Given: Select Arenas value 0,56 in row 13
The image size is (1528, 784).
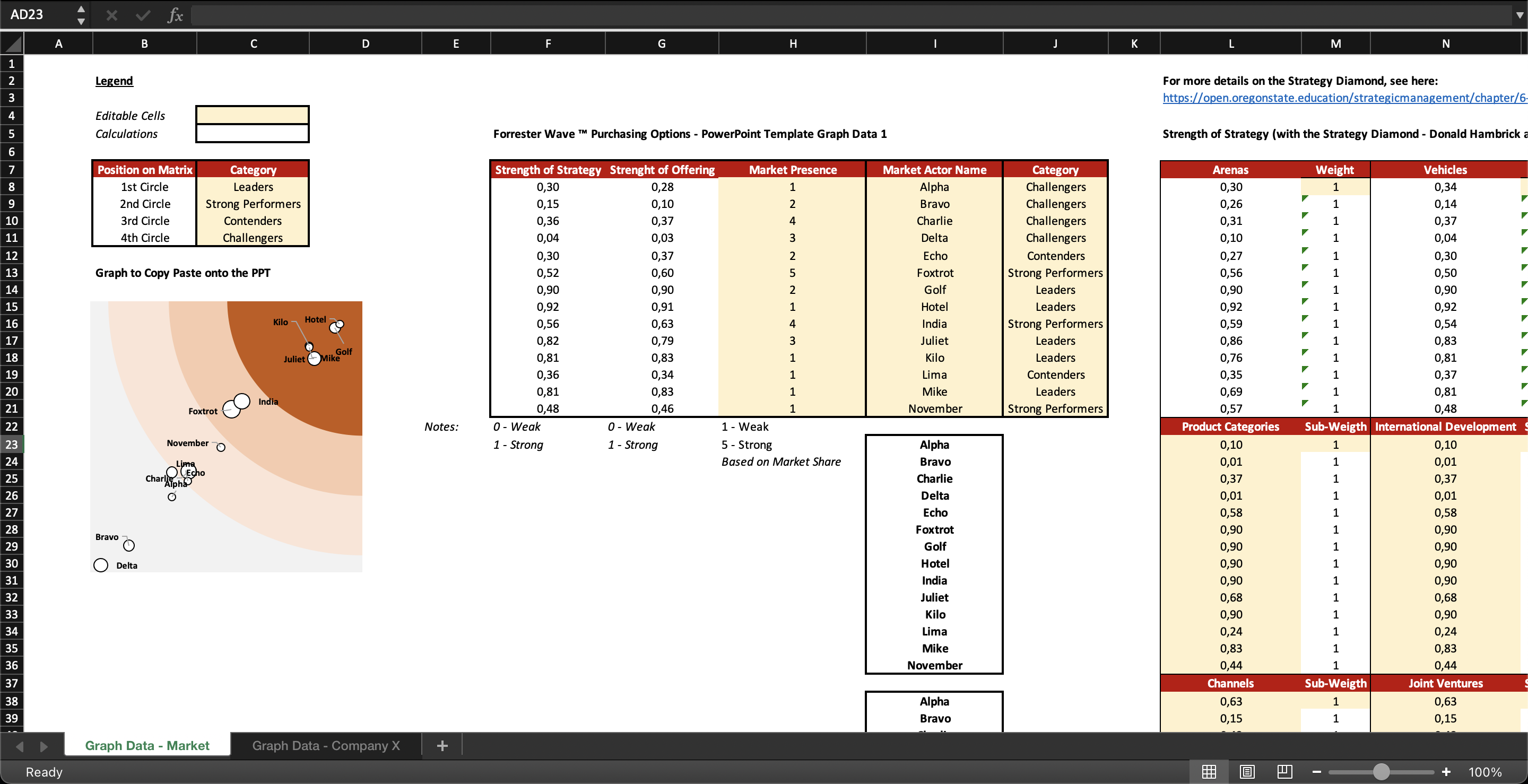Looking at the screenshot, I should pos(1231,273).
